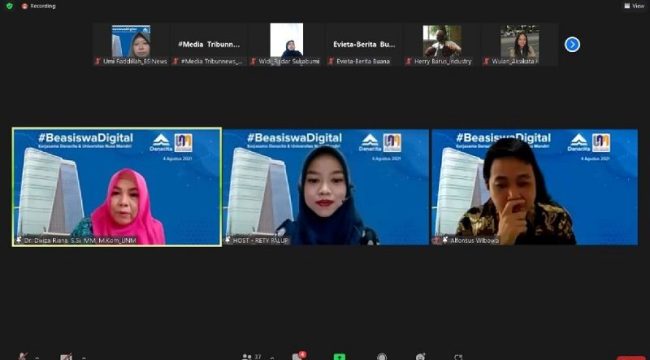Show next page of participant thumbnails
650x360 pixels.
tap(572, 44)
